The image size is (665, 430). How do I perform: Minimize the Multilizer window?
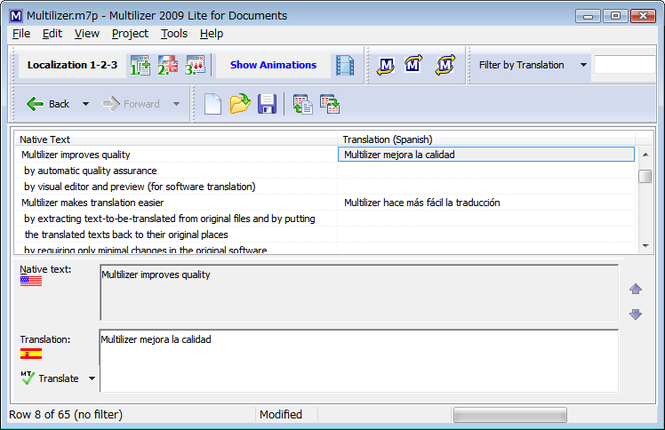(x=588, y=16)
